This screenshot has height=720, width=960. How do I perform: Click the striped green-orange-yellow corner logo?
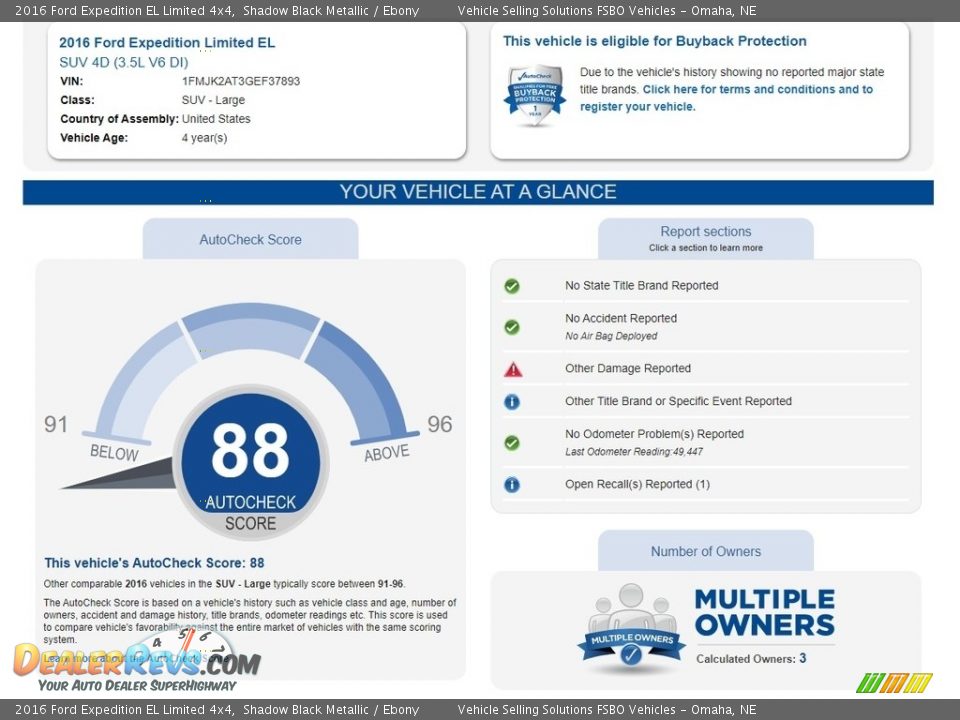pyautogui.click(x=894, y=683)
